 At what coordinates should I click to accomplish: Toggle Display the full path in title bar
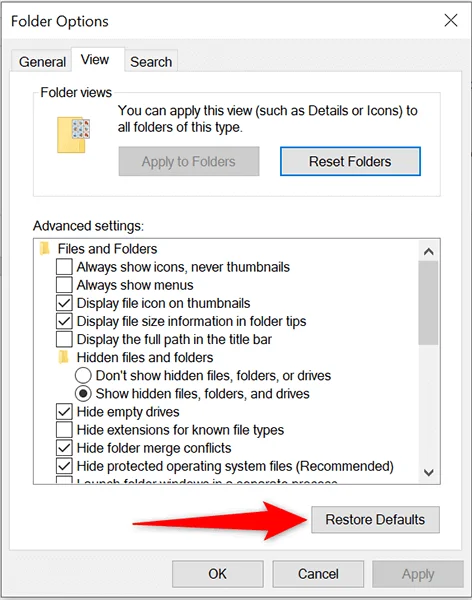click(64, 339)
